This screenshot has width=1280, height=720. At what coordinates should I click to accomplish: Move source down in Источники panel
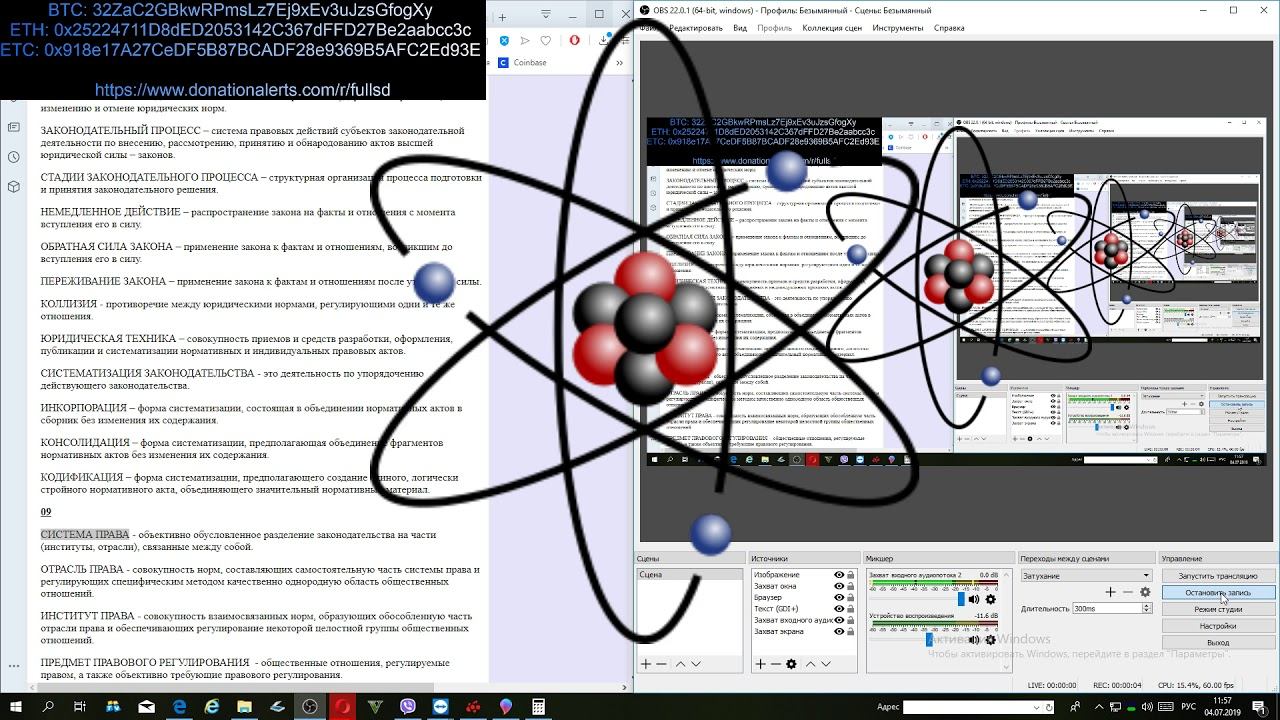pyautogui.click(x=826, y=664)
